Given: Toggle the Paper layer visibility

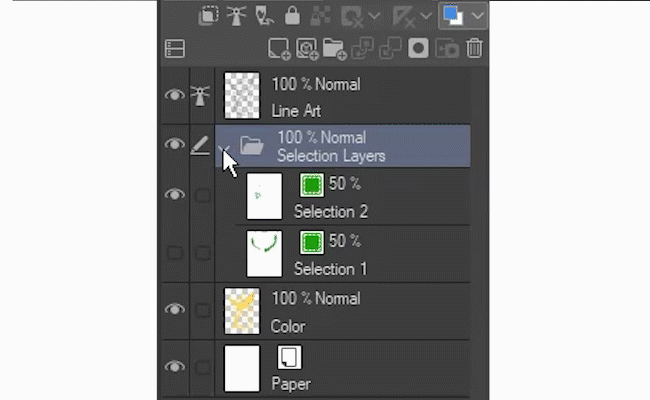Looking at the screenshot, I should point(175,367).
